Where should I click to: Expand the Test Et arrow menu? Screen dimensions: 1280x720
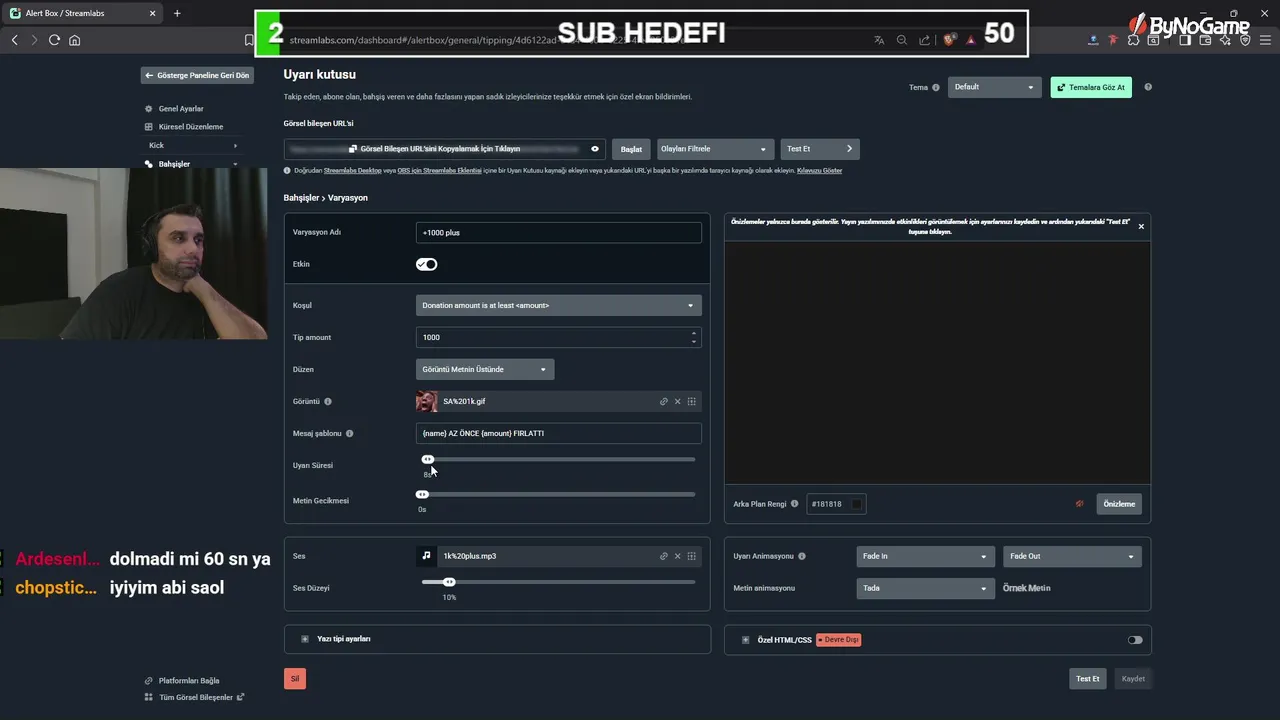pyautogui.click(x=849, y=149)
